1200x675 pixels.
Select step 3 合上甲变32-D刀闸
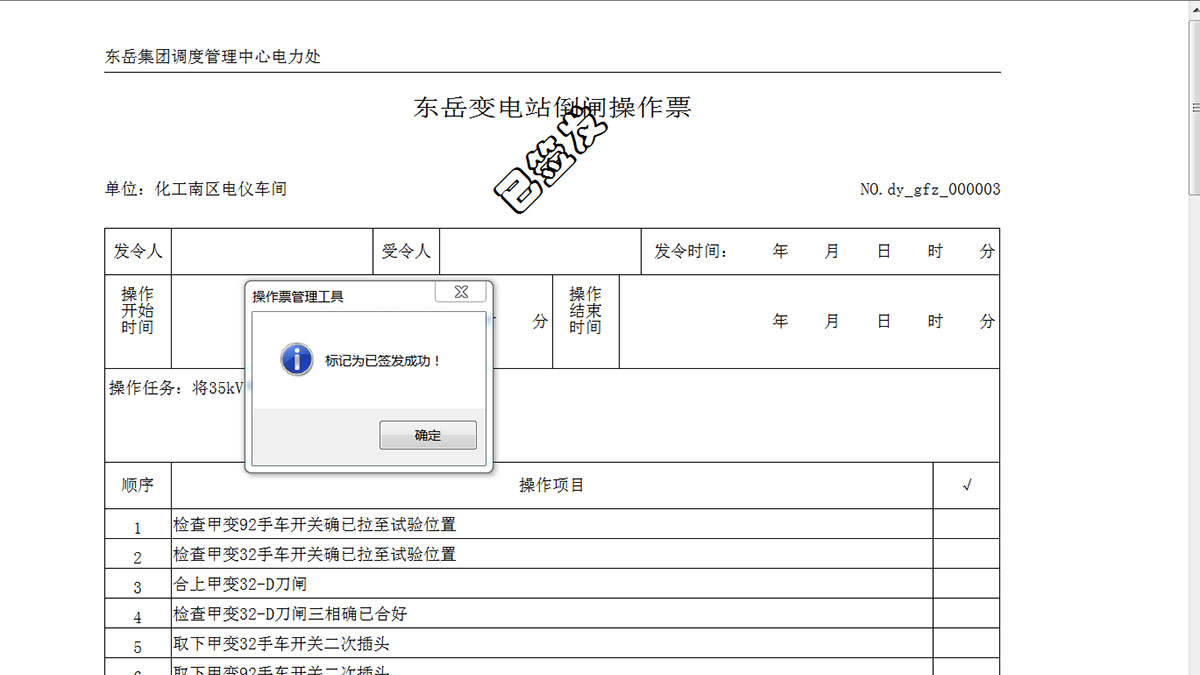240,584
